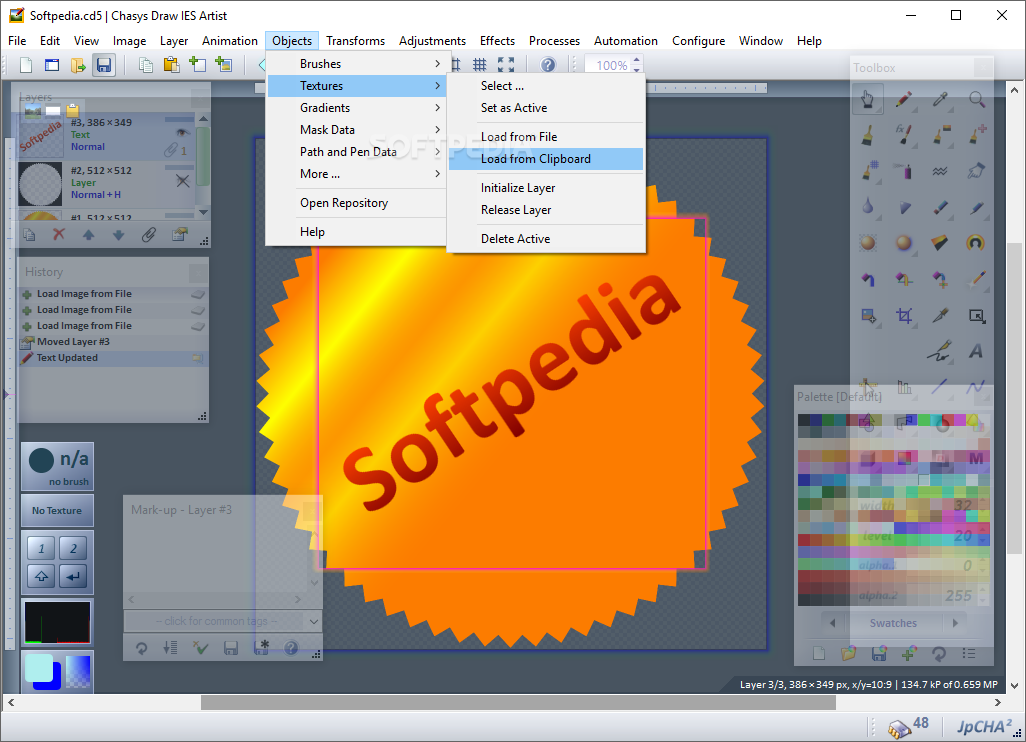The height and width of the screenshot is (742, 1026).
Task: Move layer down arrow in Layers panel
Action: pyautogui.click(x=118, y=234)
